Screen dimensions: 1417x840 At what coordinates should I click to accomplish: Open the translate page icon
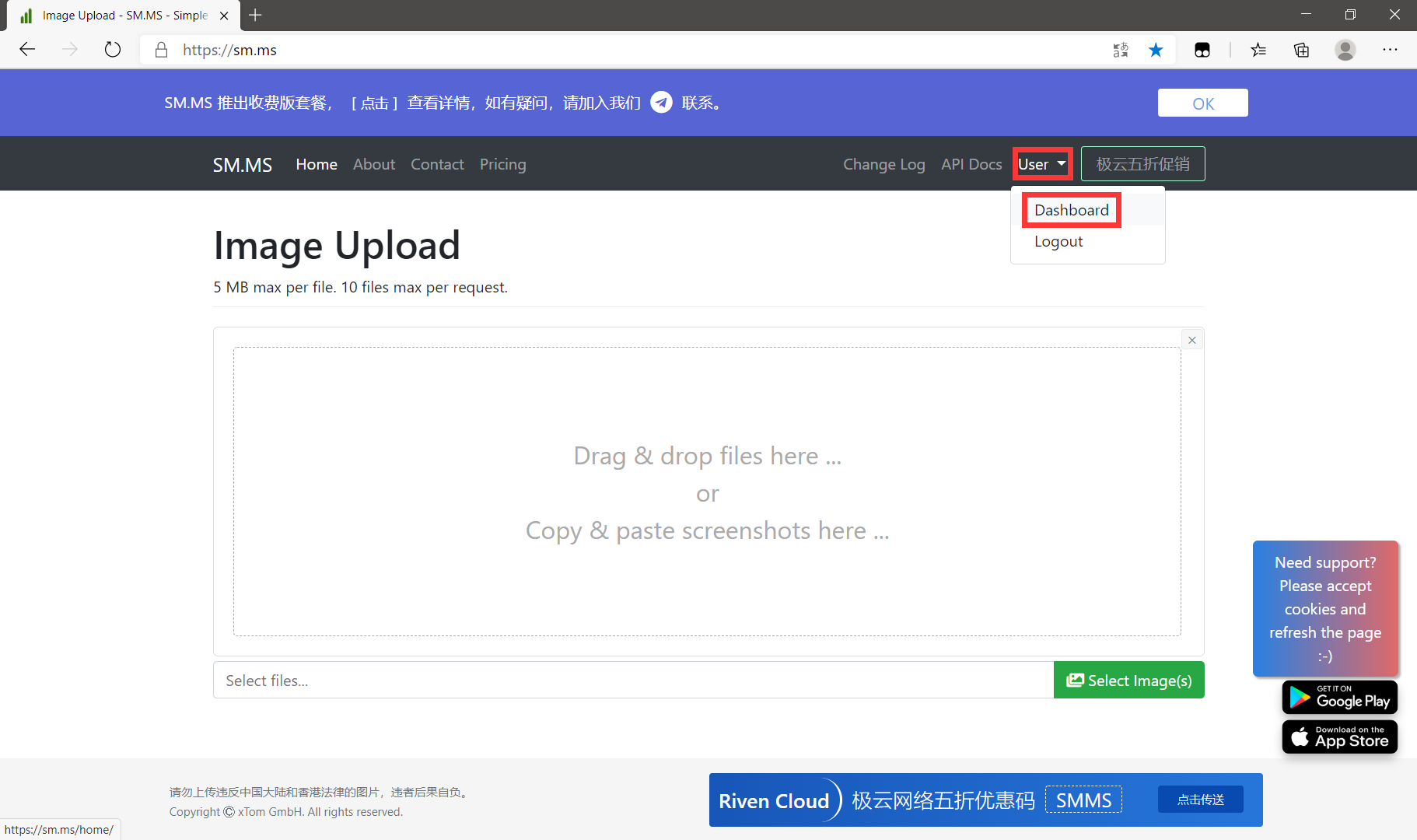(x=1121, y=50)
